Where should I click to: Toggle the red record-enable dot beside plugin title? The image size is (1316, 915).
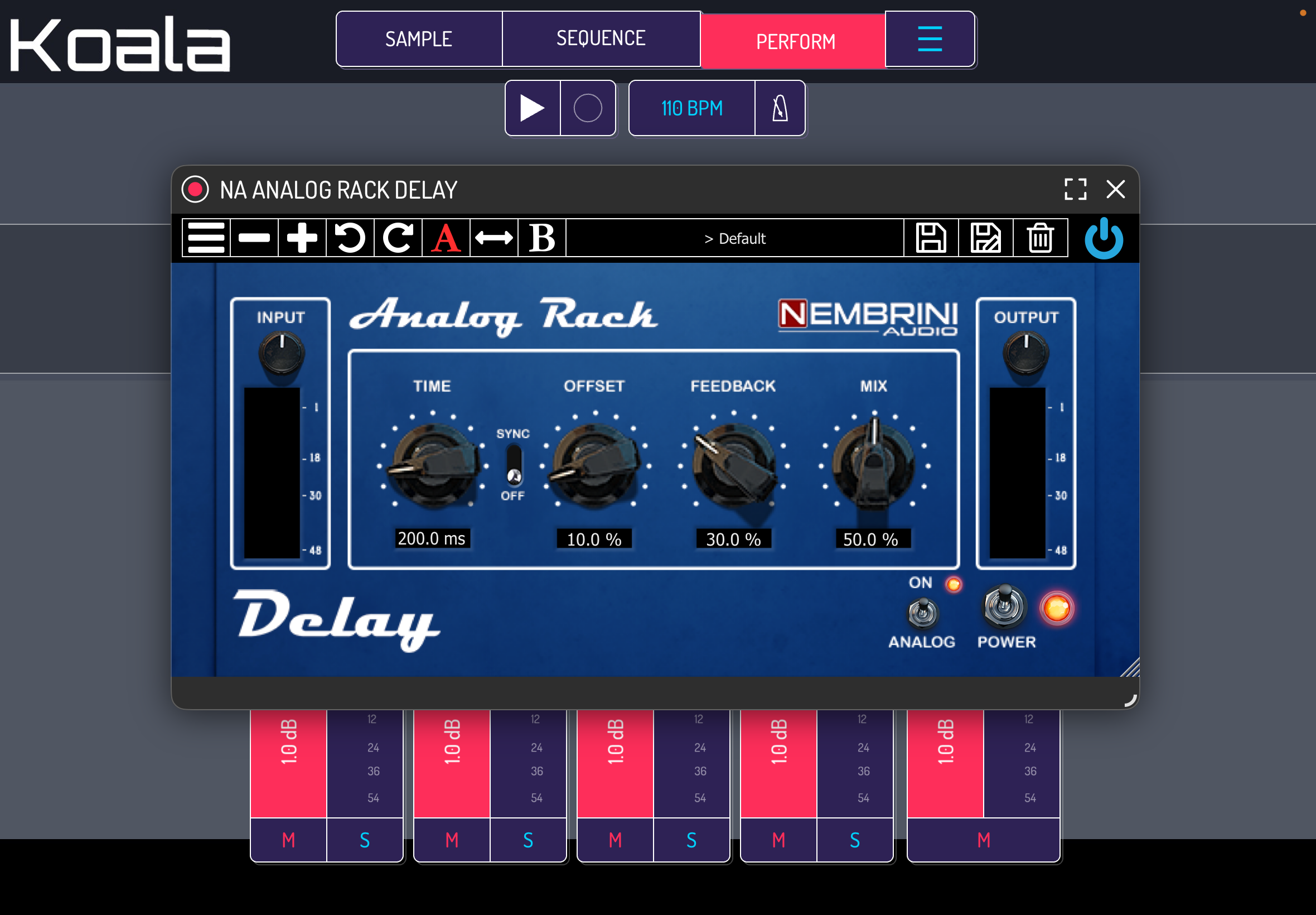coord(195,189)
